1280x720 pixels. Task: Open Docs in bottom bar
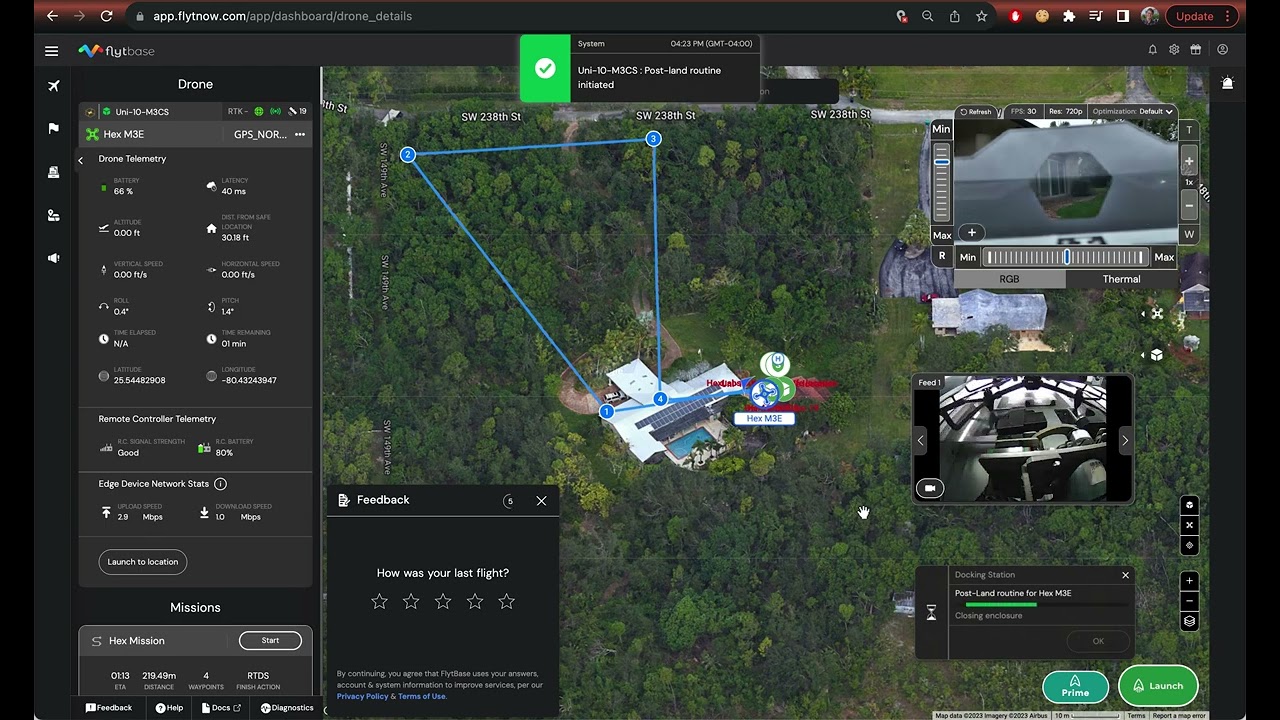pos(221,708)
